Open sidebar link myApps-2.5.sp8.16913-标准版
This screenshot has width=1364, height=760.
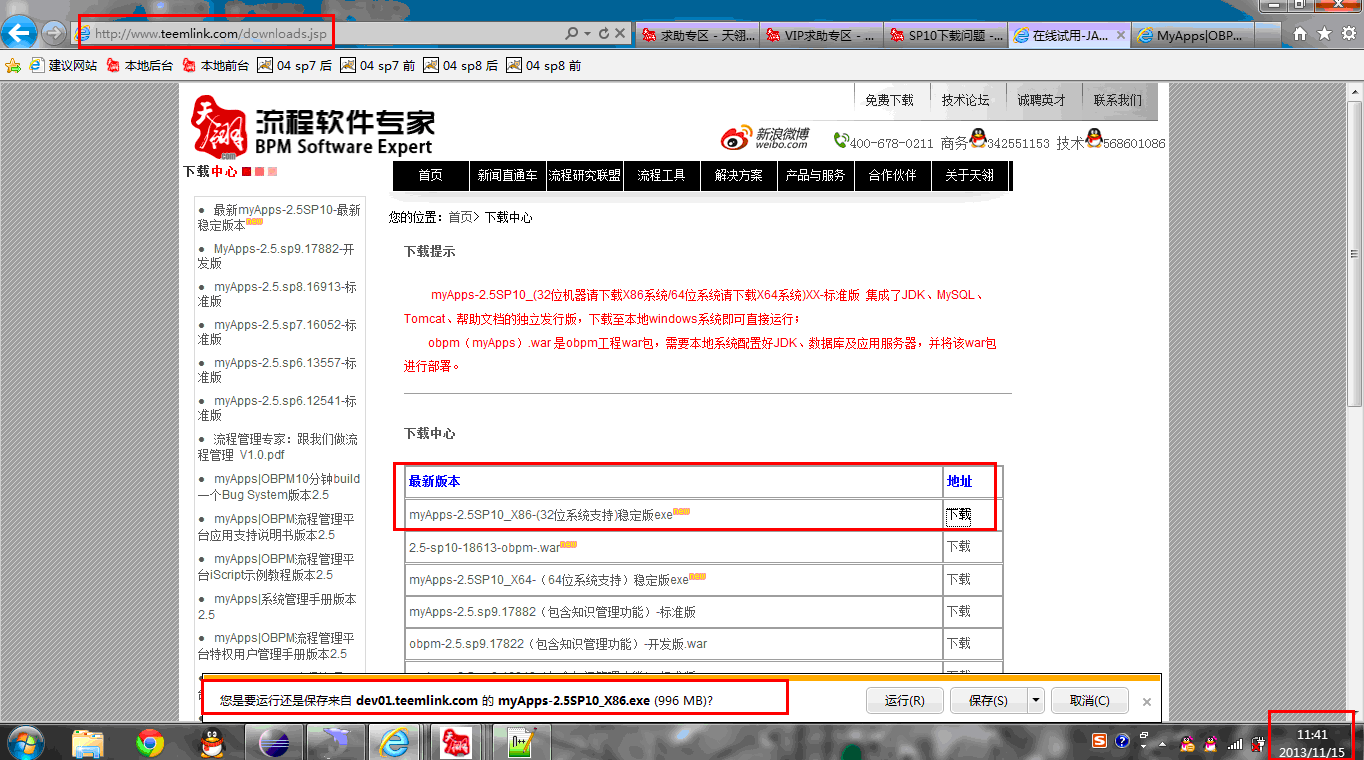click(x=277, y=294)
